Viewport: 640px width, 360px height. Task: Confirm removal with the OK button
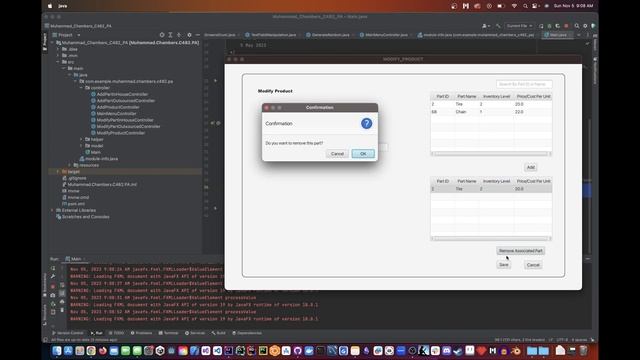363,154
